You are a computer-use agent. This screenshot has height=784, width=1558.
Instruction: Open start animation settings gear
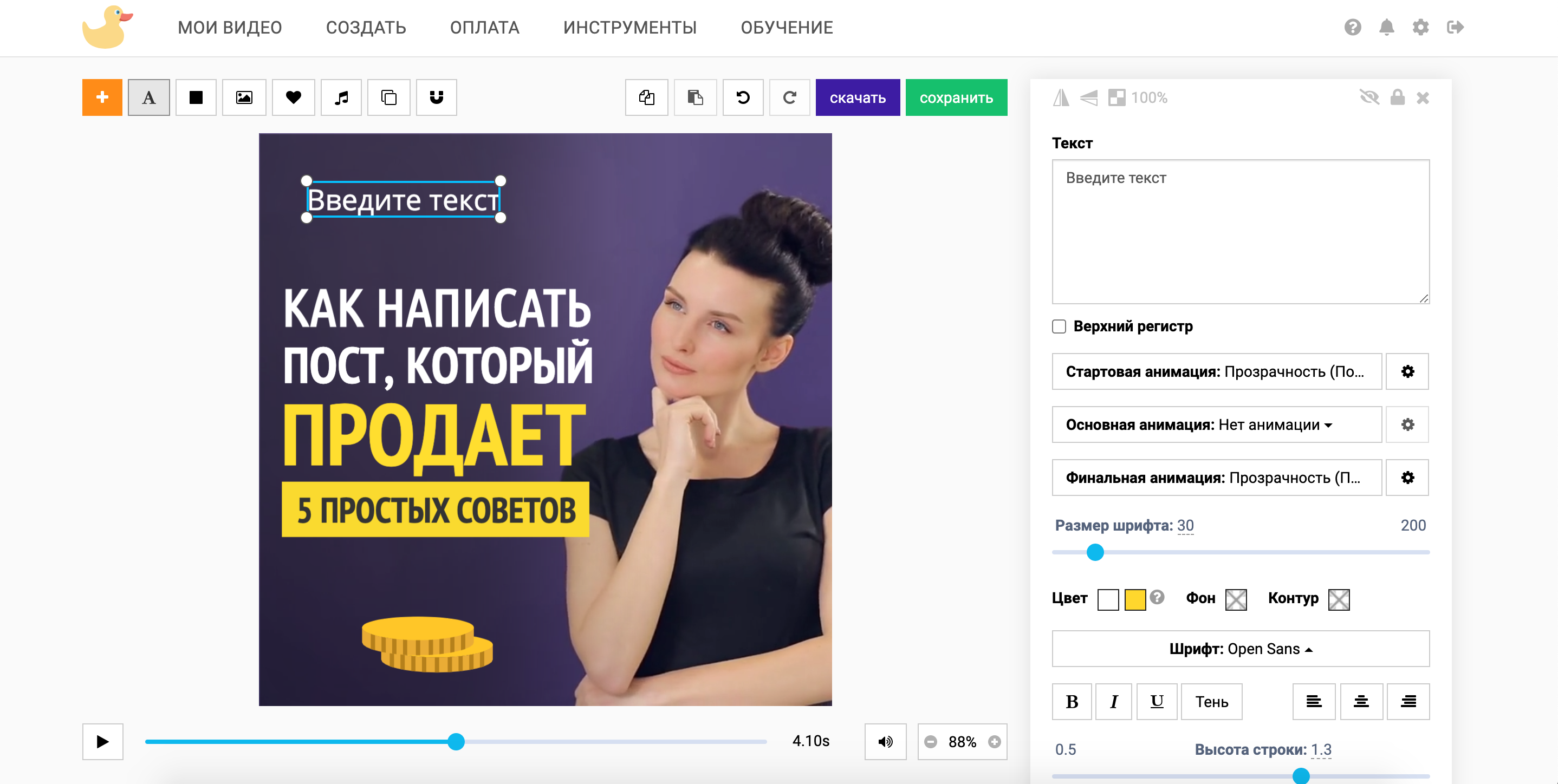click(1407, 372)
